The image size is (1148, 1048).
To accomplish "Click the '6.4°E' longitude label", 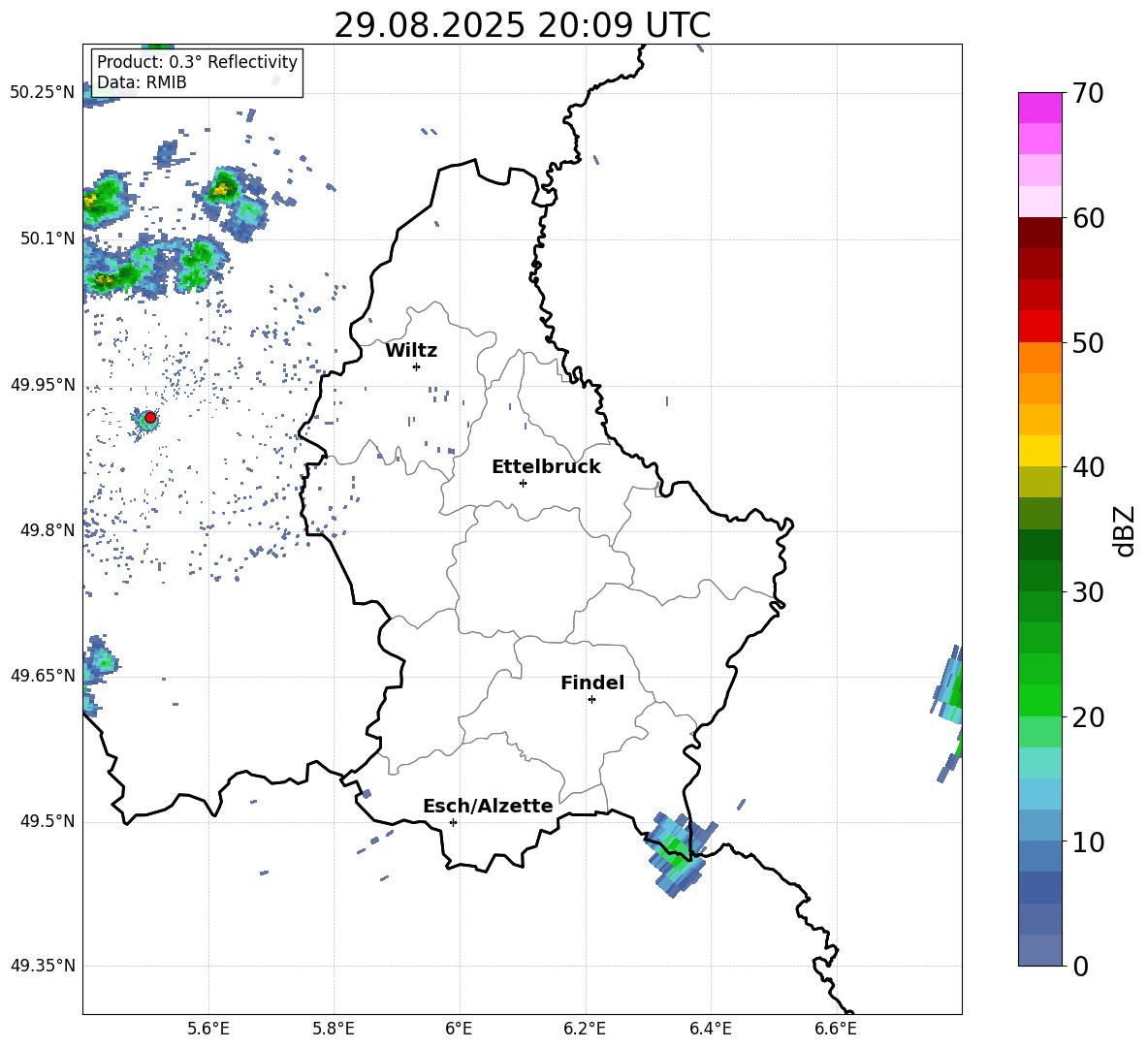I will coord(710,1029).
